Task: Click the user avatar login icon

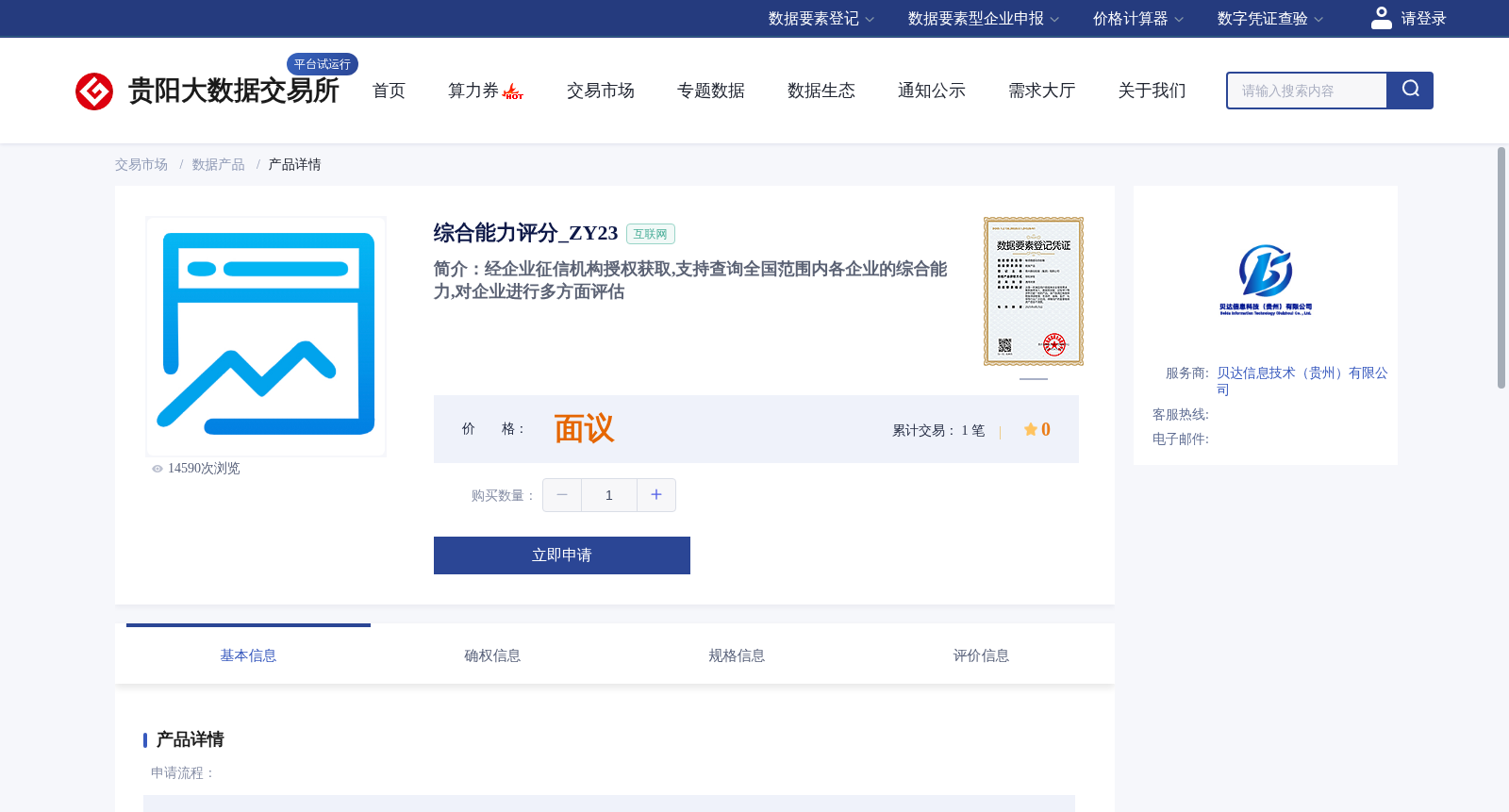Action: click(1382, 18)
